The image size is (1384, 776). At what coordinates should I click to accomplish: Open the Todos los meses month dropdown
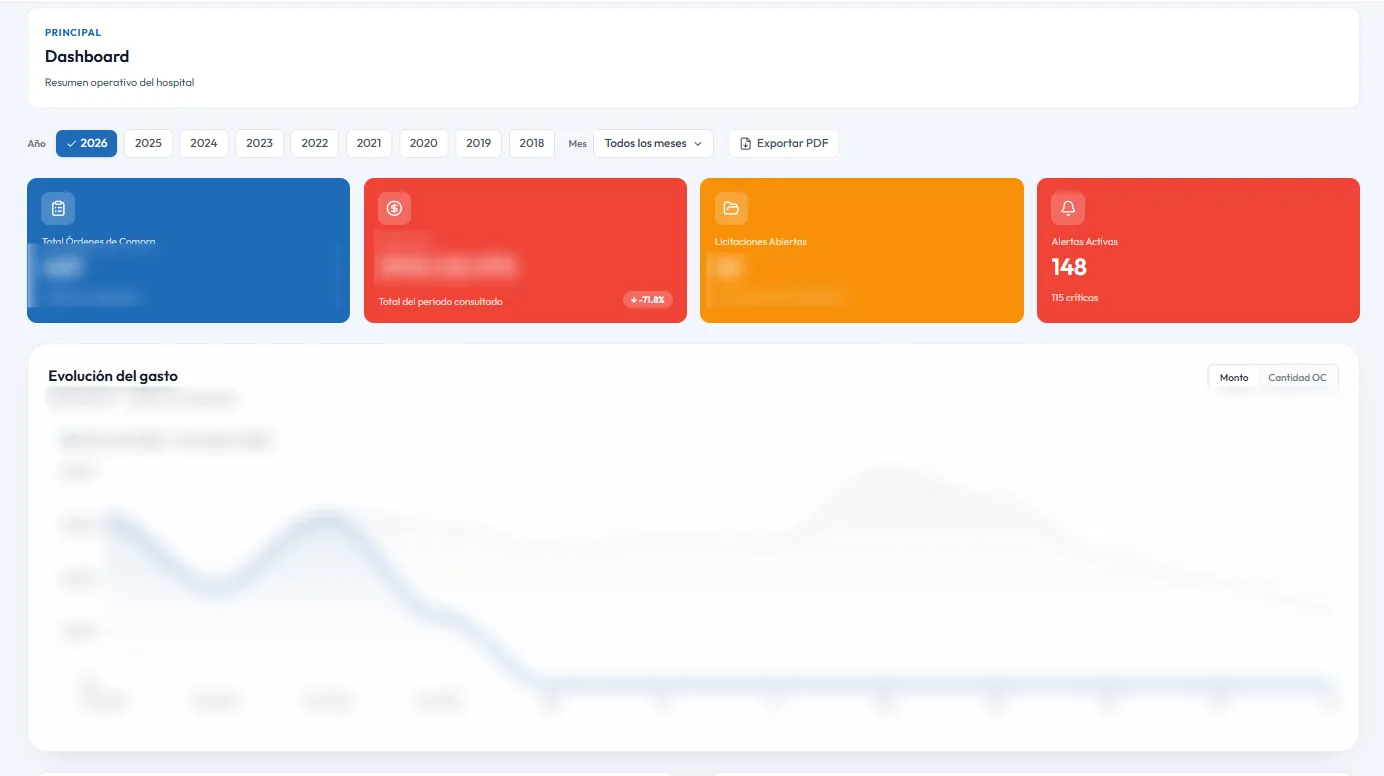point(652,143)
